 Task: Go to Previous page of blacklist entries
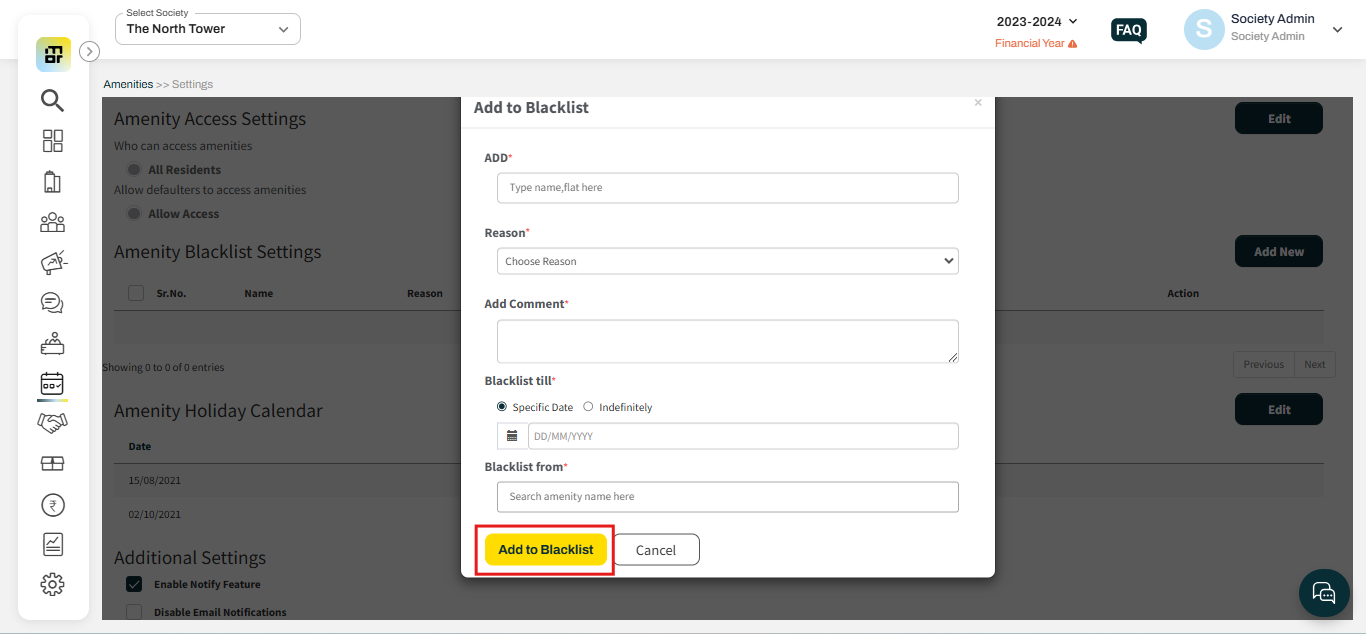1264,364
